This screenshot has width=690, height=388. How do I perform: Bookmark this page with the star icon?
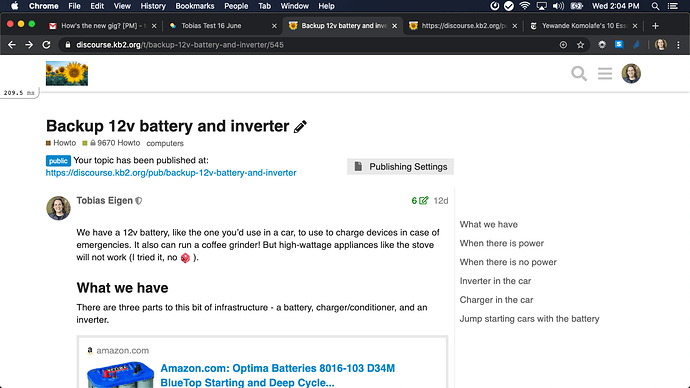coord(580,45)
